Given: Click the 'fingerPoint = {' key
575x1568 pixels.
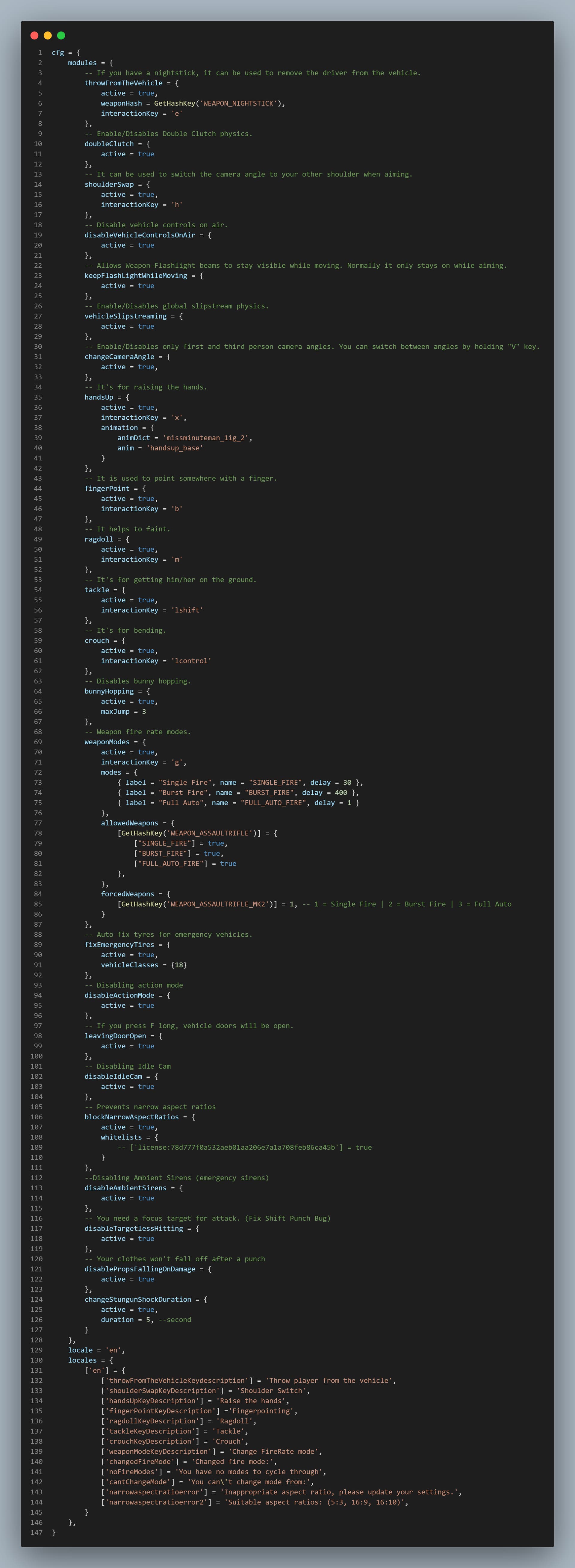Looking at the screenshot, I should click(115, 489).
